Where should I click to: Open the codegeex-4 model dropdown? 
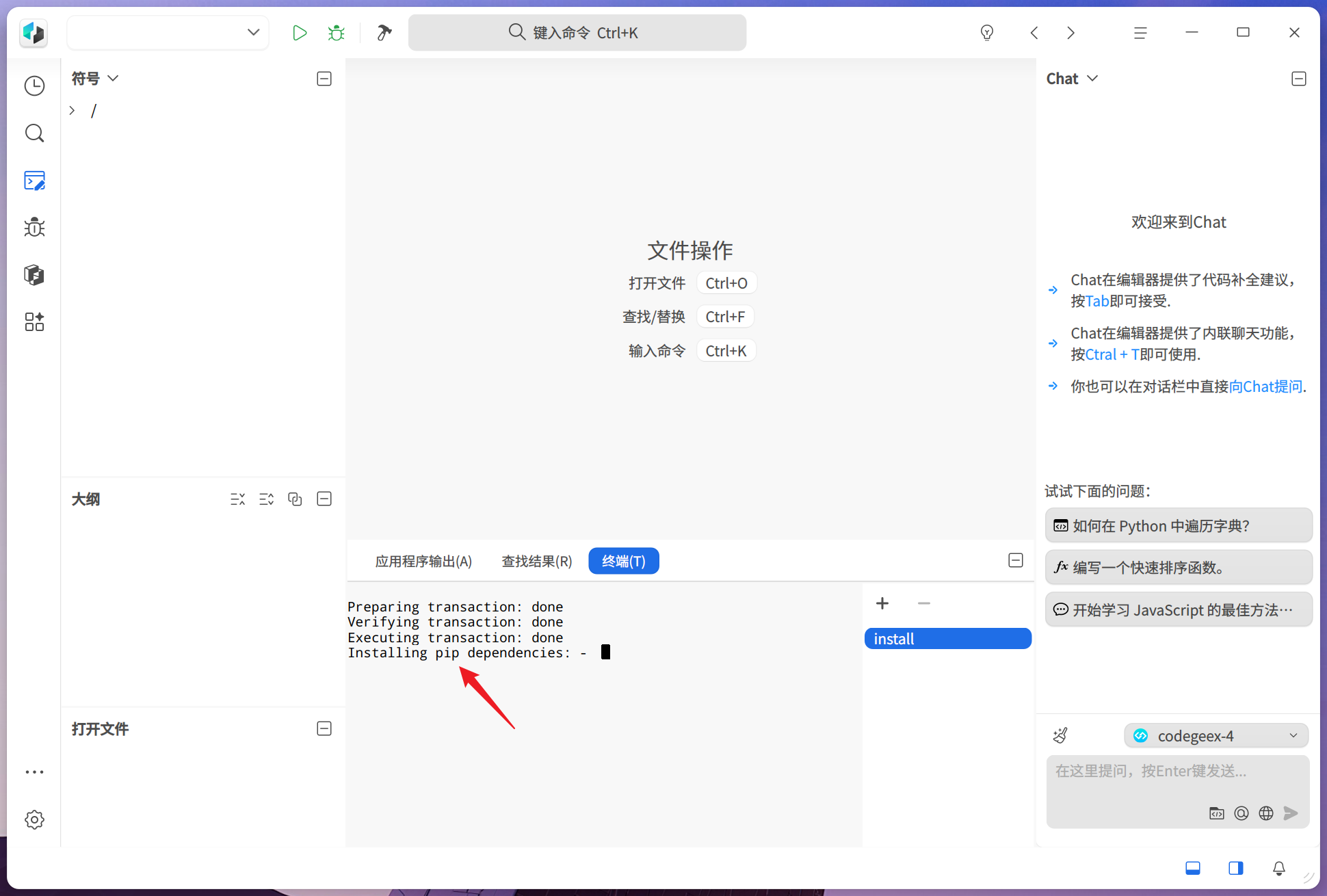click(1216, 736)
